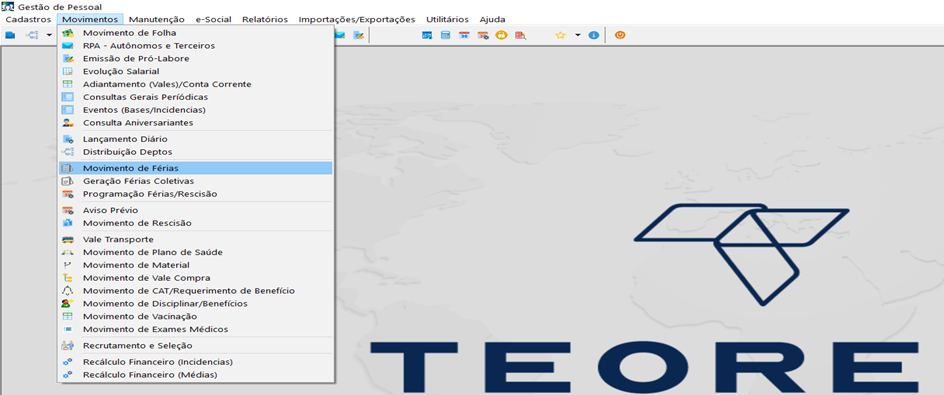Click the Gestão de Pessoal title bar icon
Screen dimensions: 944x395
(x=8, y=7)
